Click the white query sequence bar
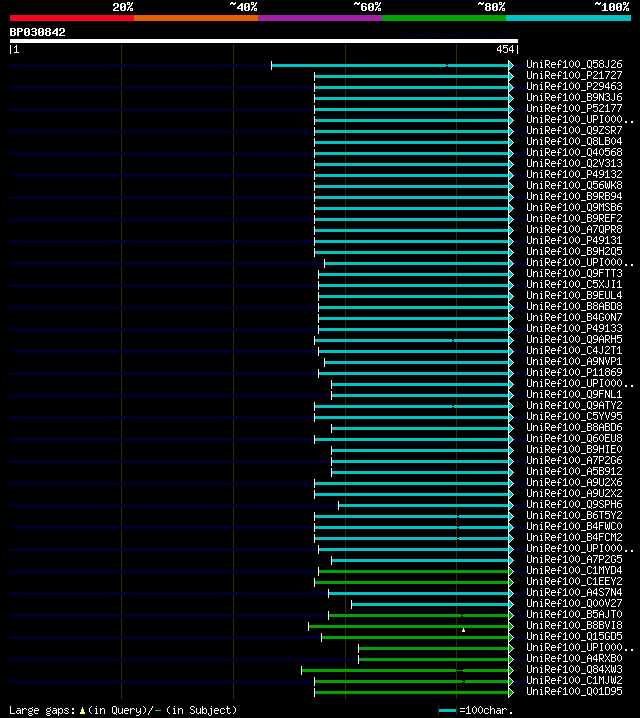The height and width of the screenshot is (718, 640). click(x=264, y=41)
